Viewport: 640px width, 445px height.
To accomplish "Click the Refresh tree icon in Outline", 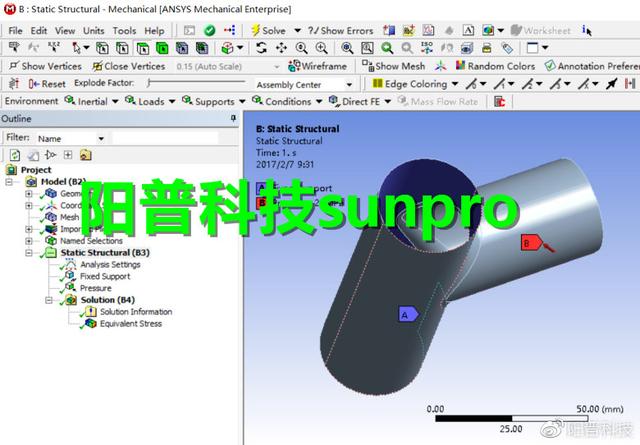I will click(x=15, y=155).
